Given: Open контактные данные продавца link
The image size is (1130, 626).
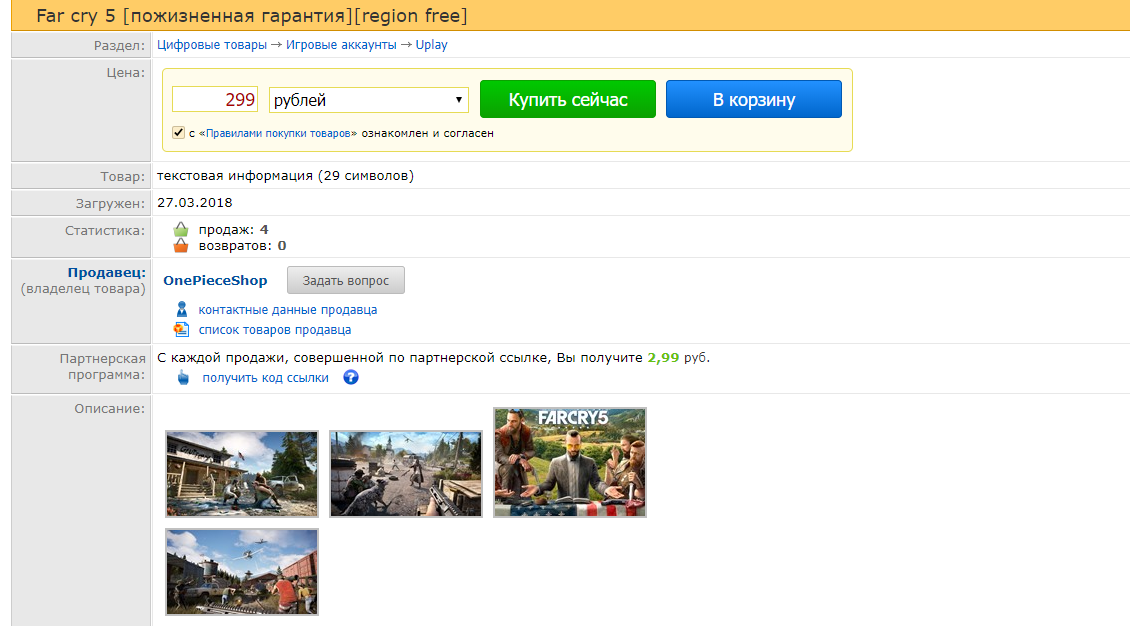Looking at the screenshot, I should tap(288, 310).
